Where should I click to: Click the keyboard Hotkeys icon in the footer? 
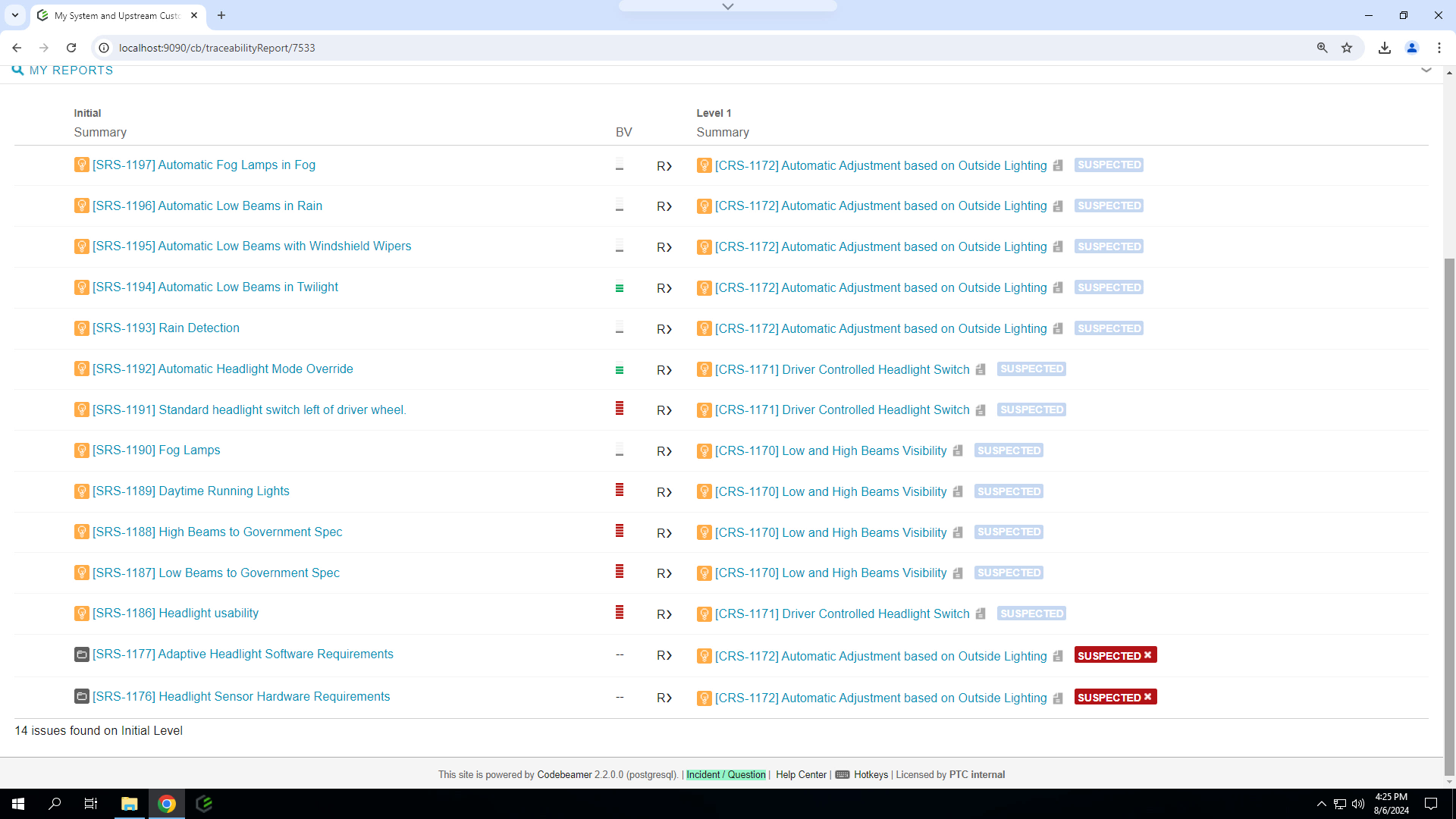click(842, 774)
